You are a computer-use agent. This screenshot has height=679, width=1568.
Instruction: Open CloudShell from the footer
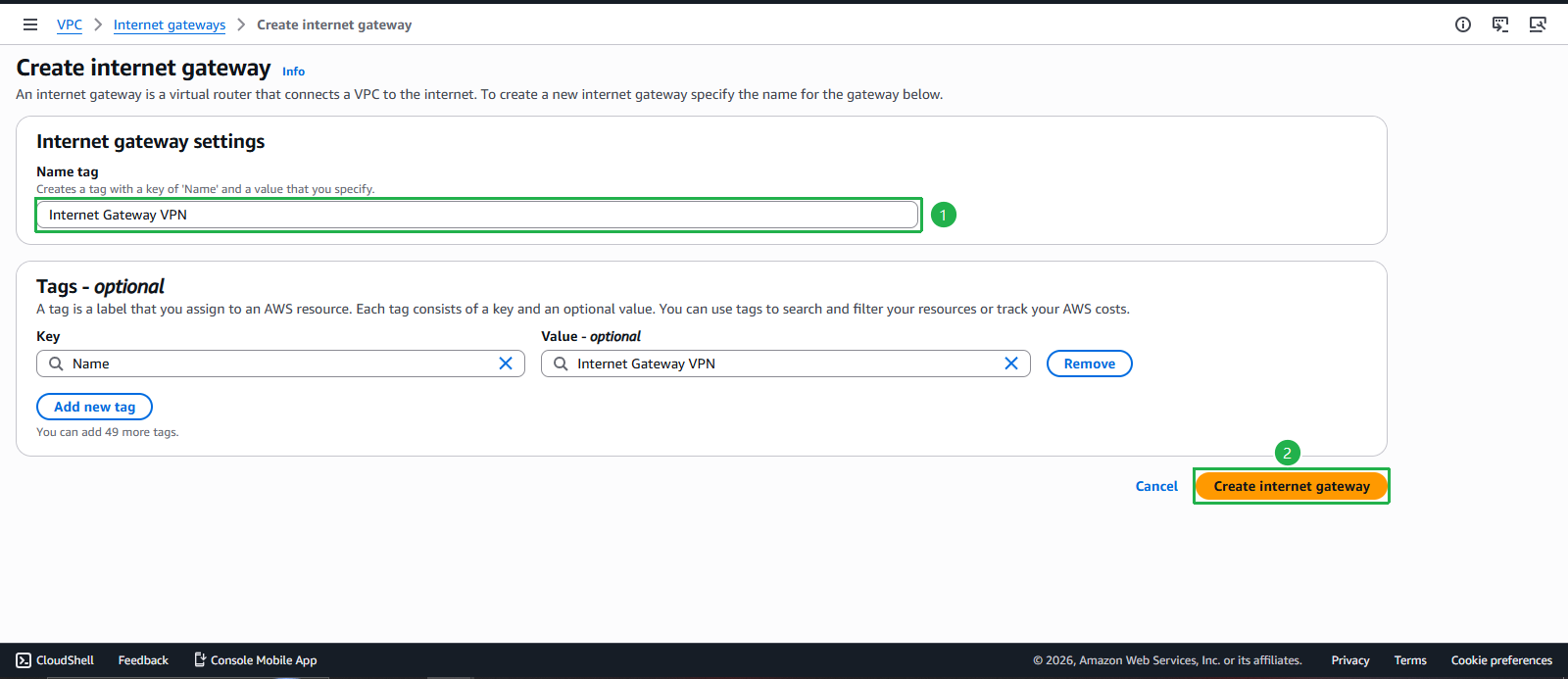tap(55, 660)
